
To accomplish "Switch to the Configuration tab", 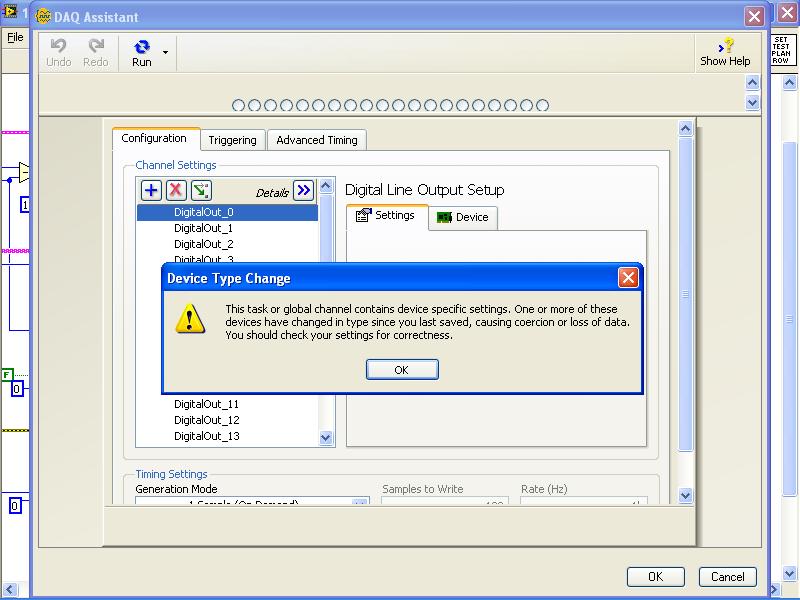I will coord(154,138).
